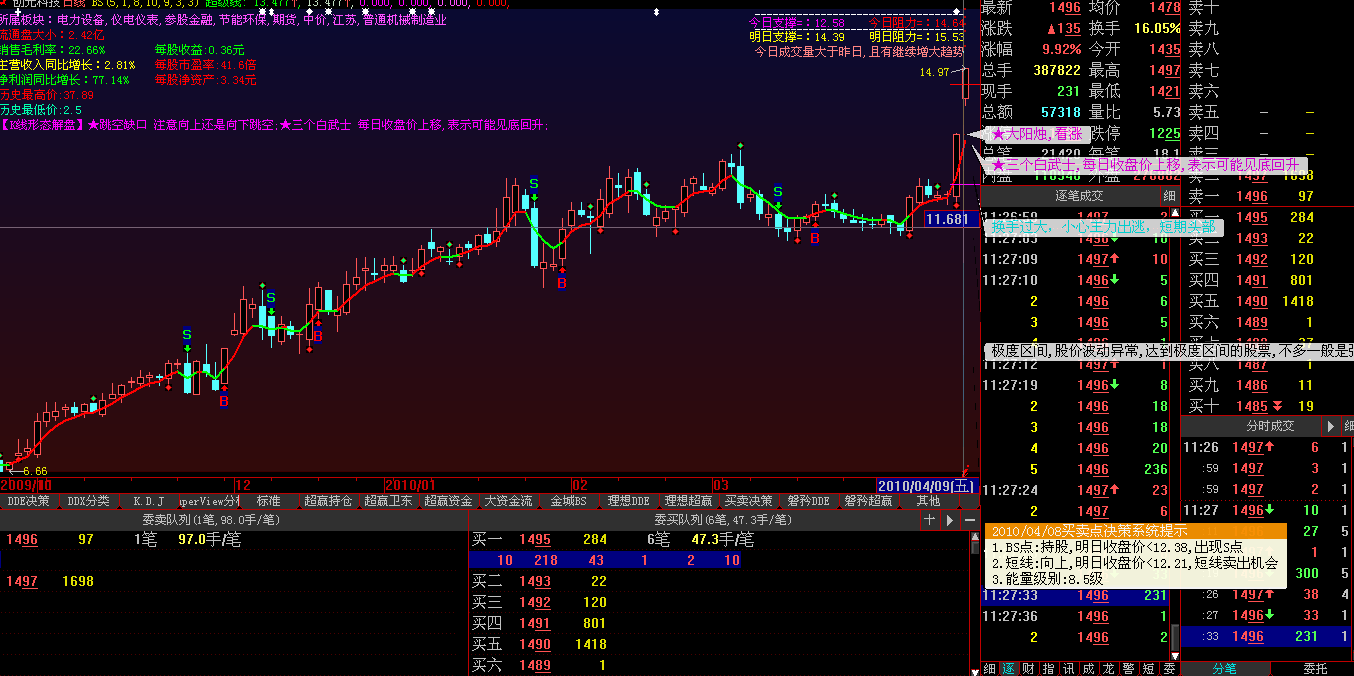Select the 成 tab at bottom
Image resolution: width=1354 pixels, height=676 pixels.
point(1089,668)
